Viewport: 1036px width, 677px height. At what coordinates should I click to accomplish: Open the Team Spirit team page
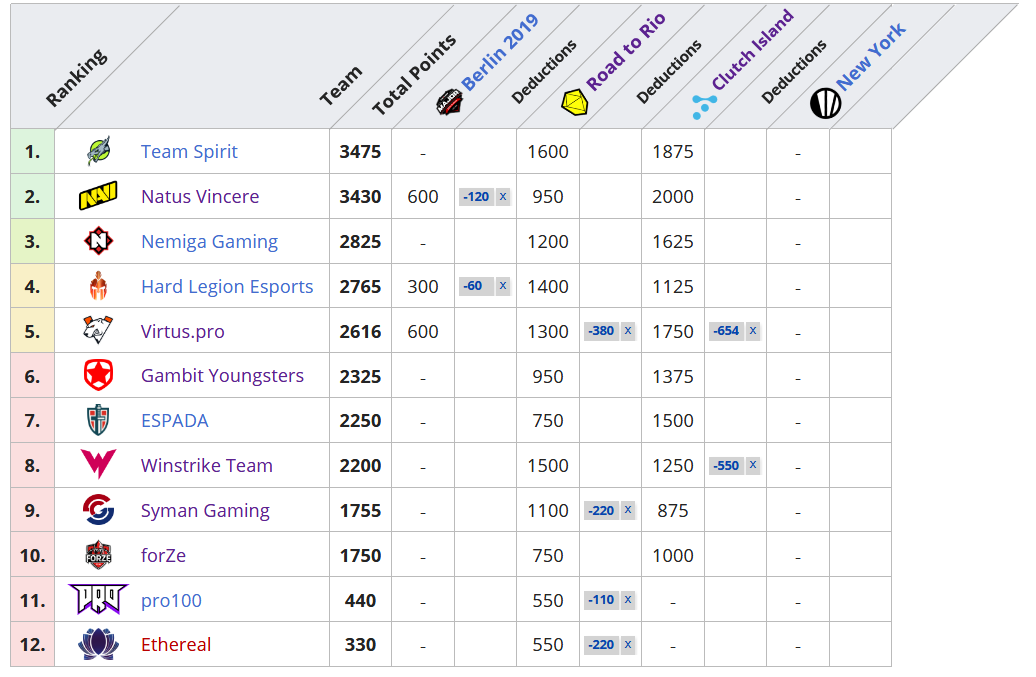(189, 152)
